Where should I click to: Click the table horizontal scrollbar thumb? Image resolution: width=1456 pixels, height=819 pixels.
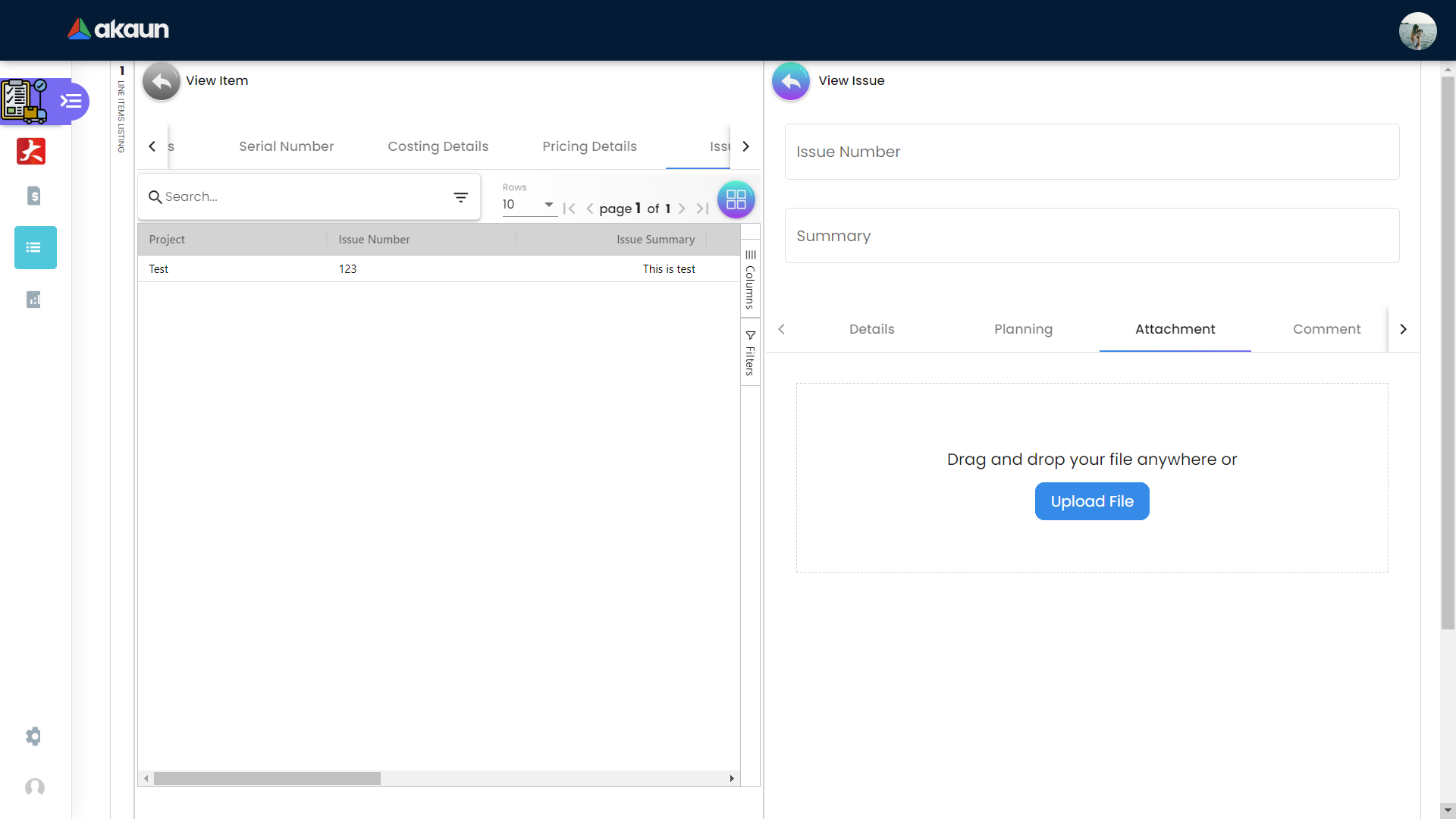tap(267, 779)
